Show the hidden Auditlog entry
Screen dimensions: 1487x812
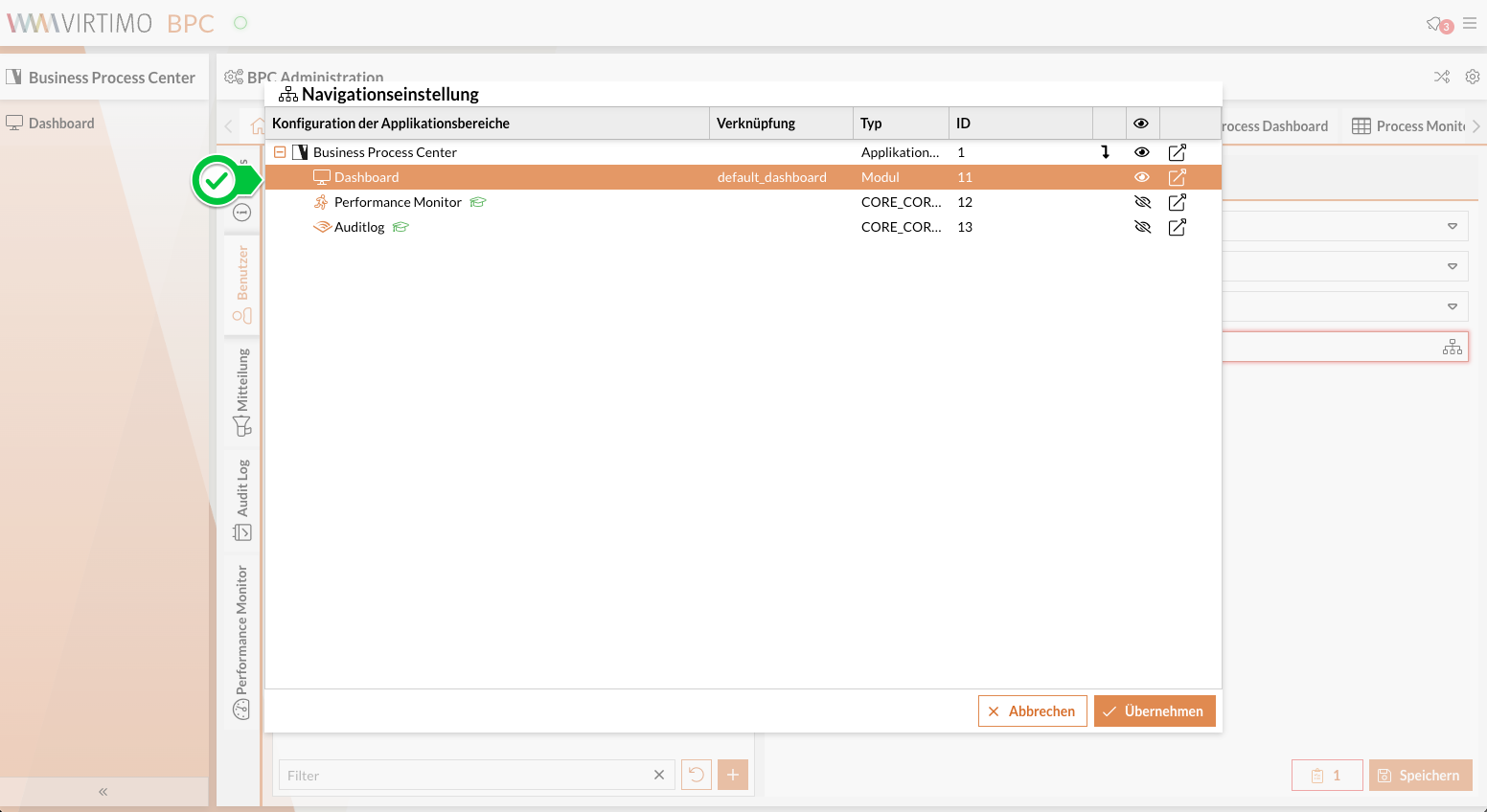pyautogui.click(x=1141, y=227)
